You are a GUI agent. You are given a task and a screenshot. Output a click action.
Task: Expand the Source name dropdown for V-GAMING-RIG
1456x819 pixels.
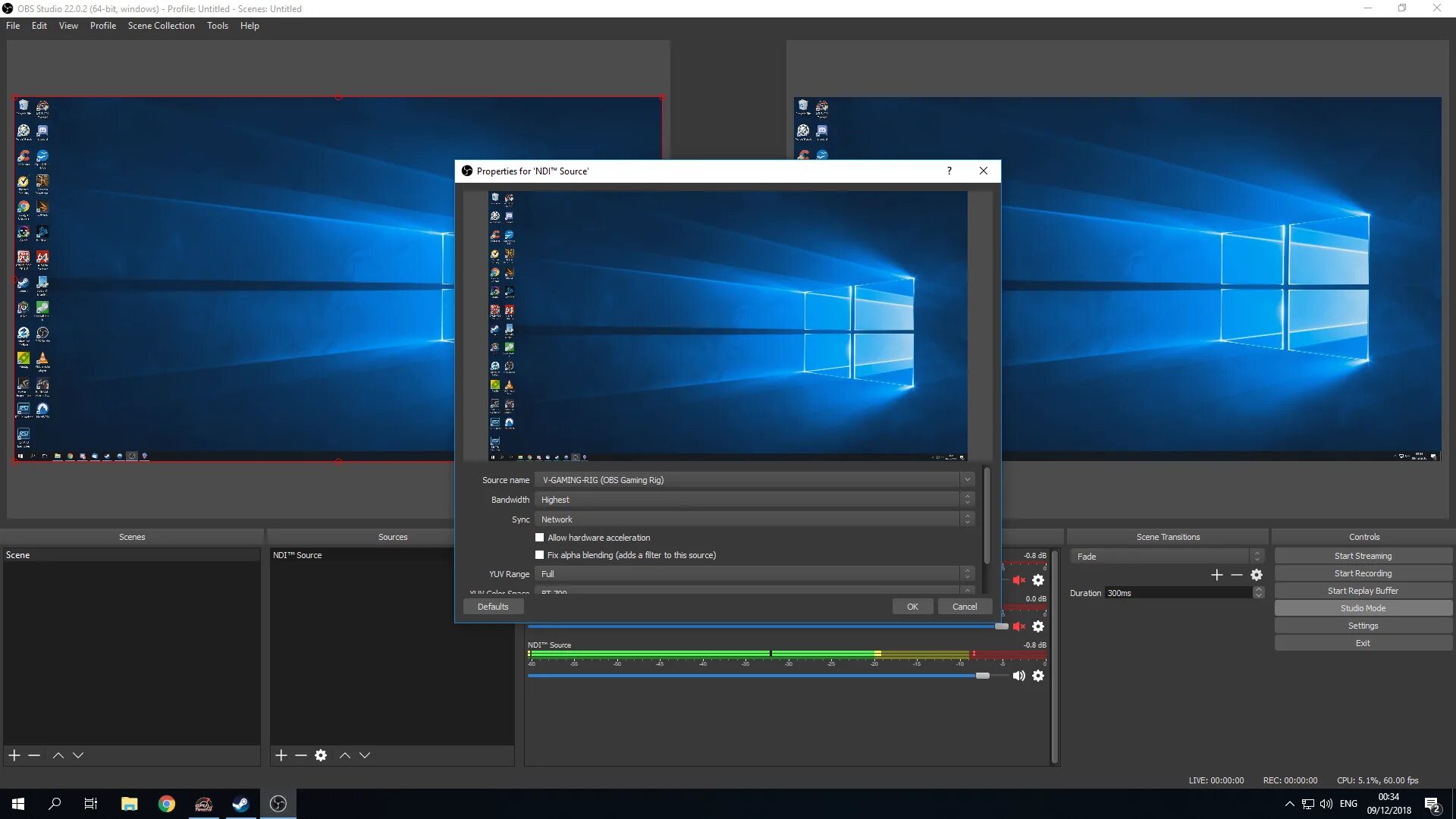(967, 480)
